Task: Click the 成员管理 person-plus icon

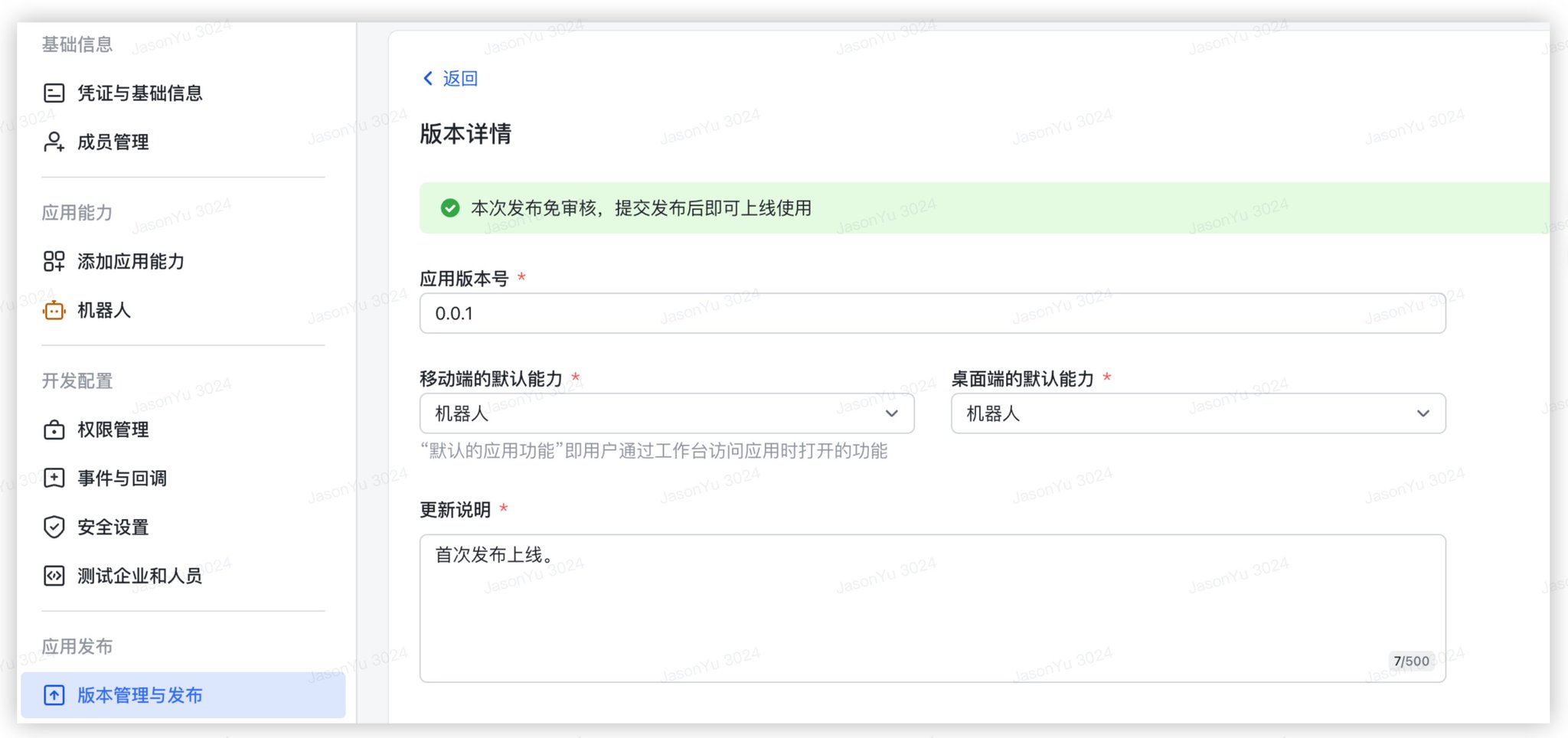Action: (x=54, y=142)
